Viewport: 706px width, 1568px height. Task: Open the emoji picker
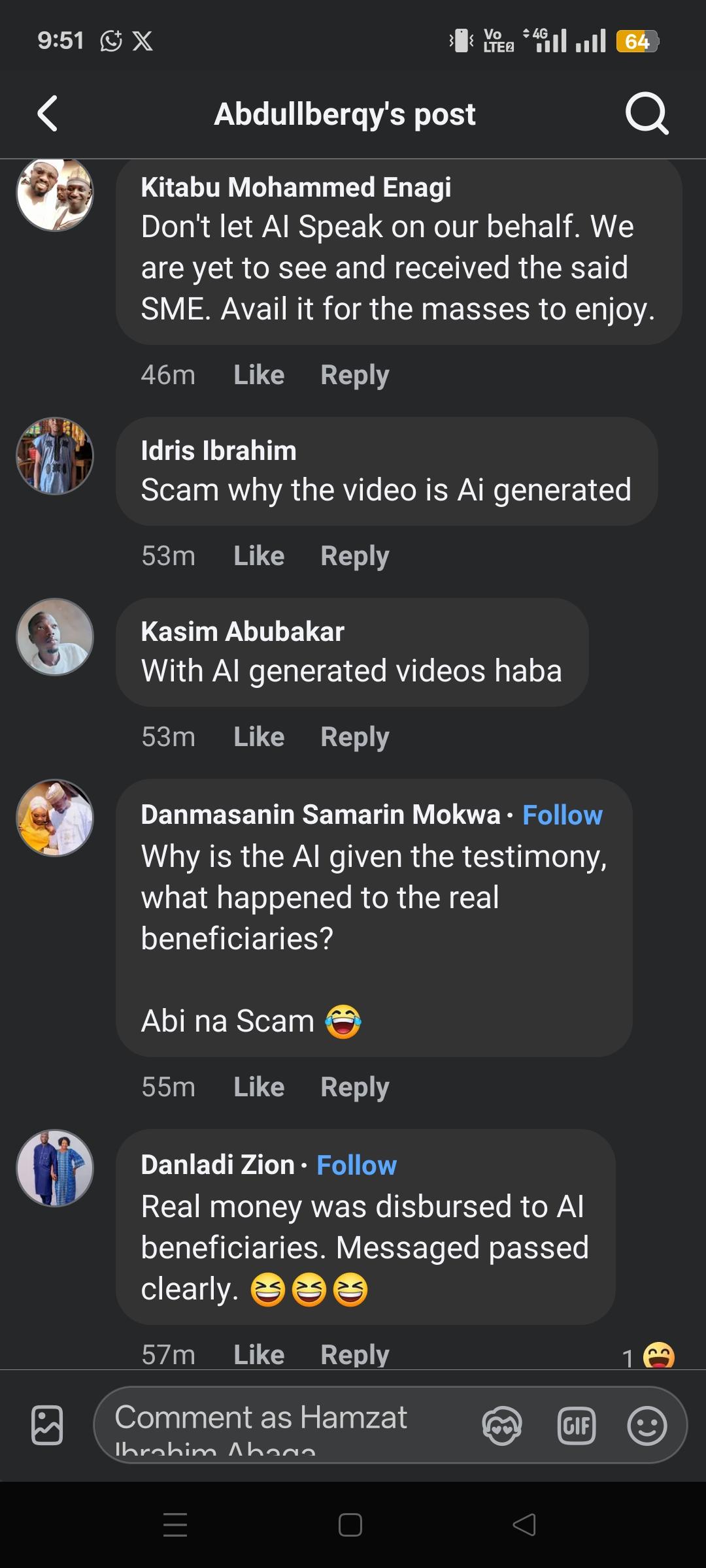(x=647, y=1425)
